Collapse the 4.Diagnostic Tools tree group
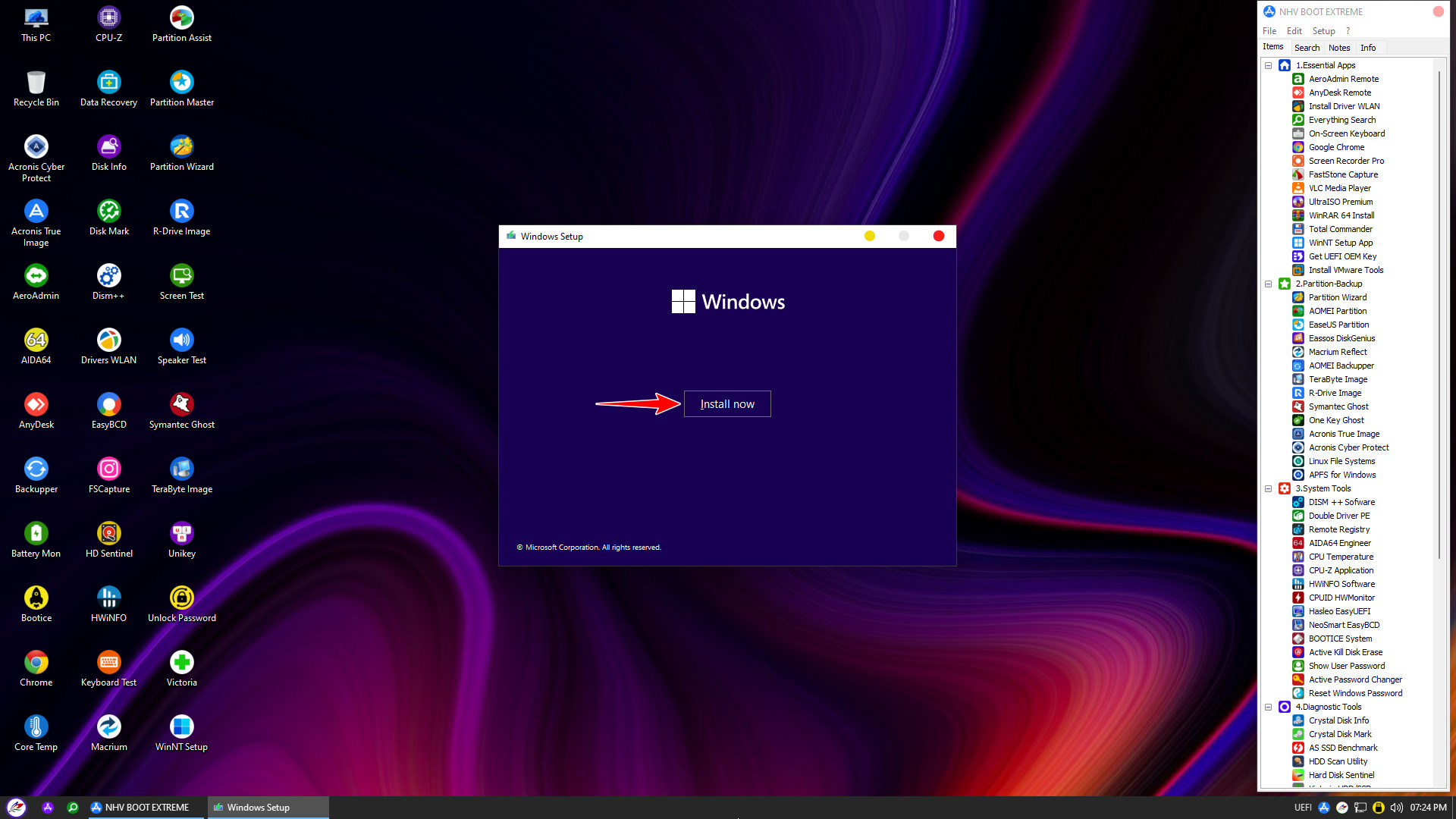This screenshot has height=819, width=1456. pyautogui.click(x=1268, y=707)
